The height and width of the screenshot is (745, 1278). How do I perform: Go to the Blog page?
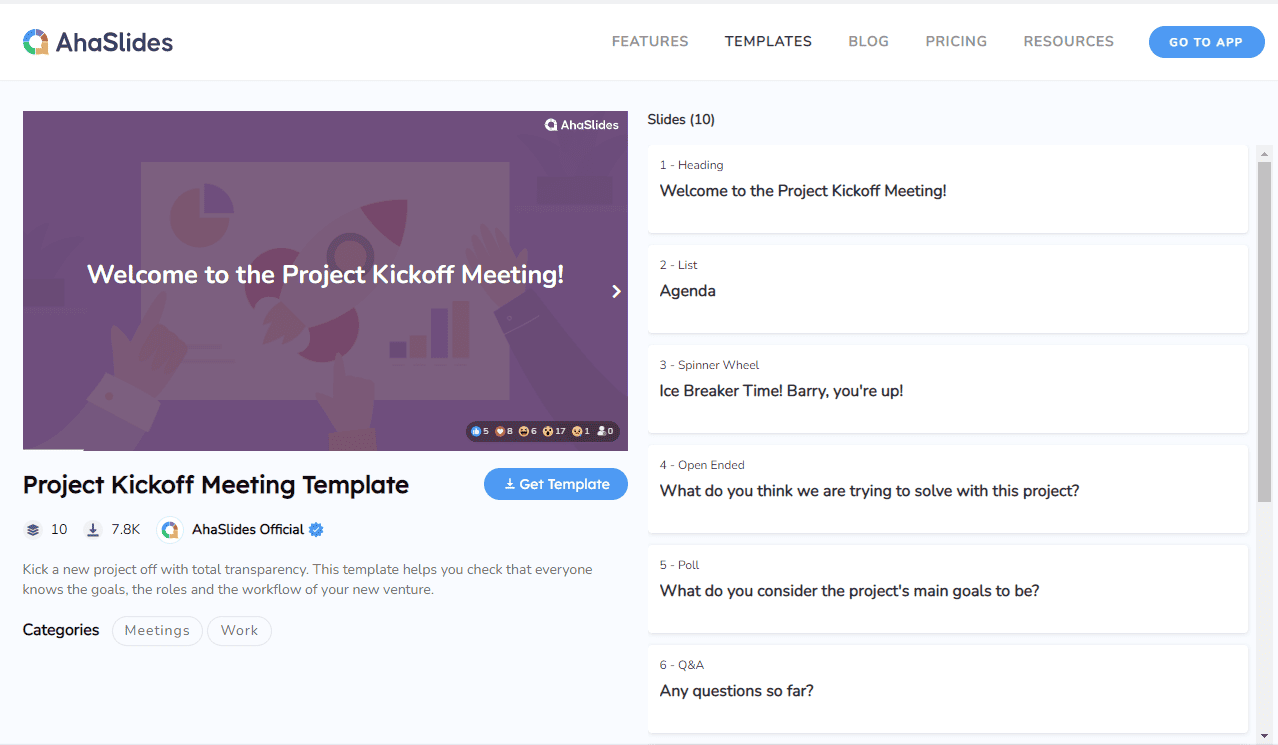click(x=868, y=41)
